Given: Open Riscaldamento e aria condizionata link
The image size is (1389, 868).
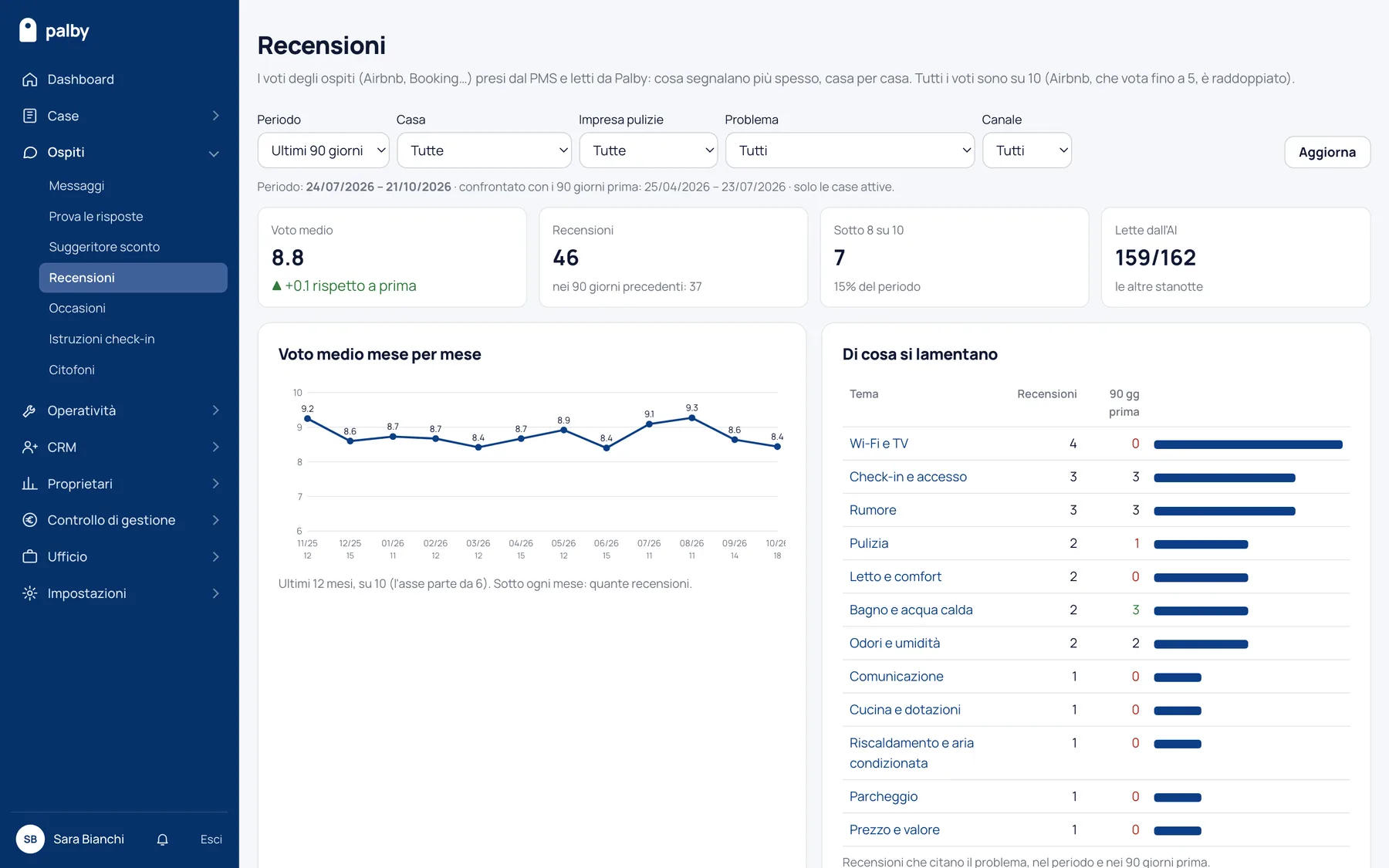Looking at the screenshot, I should click(911, 753).
